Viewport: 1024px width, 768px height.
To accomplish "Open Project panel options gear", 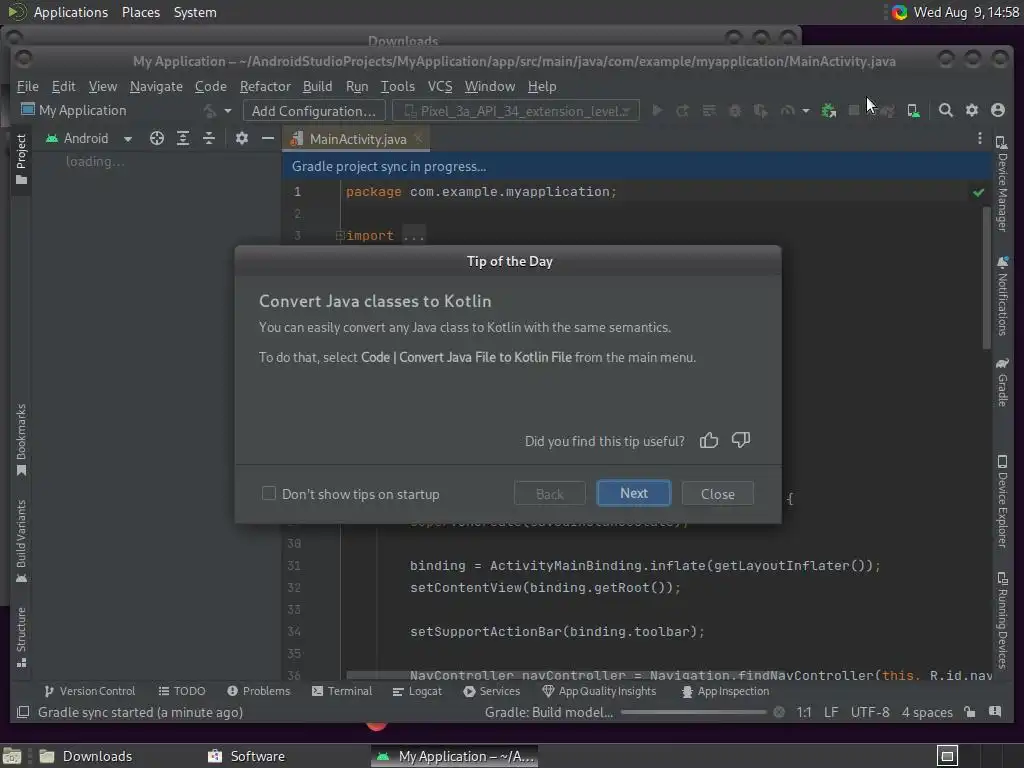I will click(242, 138).
